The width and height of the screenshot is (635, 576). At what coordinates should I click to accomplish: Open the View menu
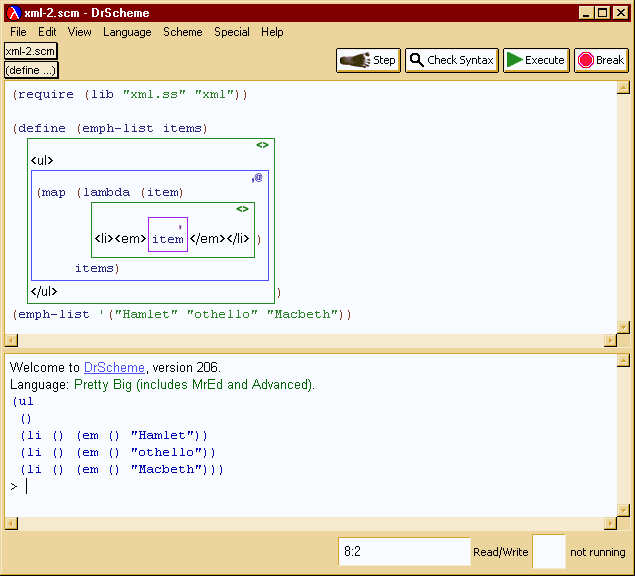[79, 32]
